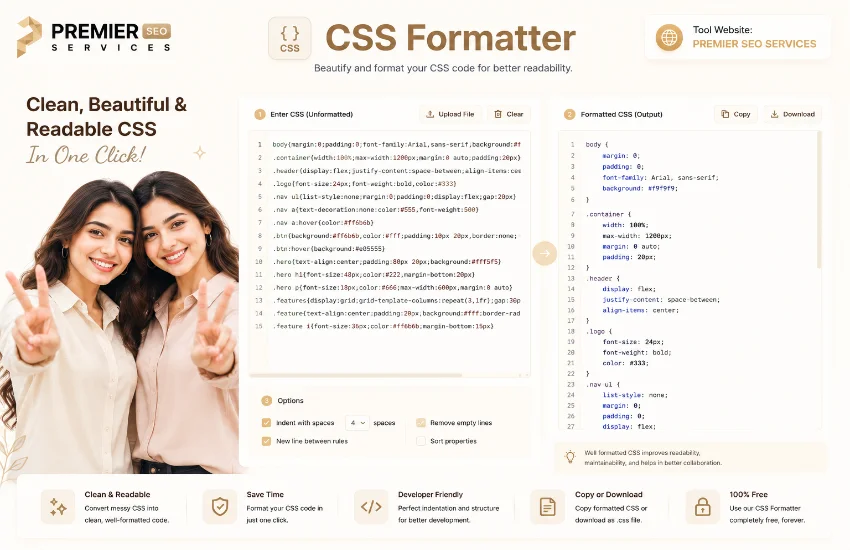Copy the formatted CSS output
850x550 pixels.
[736, 114]
